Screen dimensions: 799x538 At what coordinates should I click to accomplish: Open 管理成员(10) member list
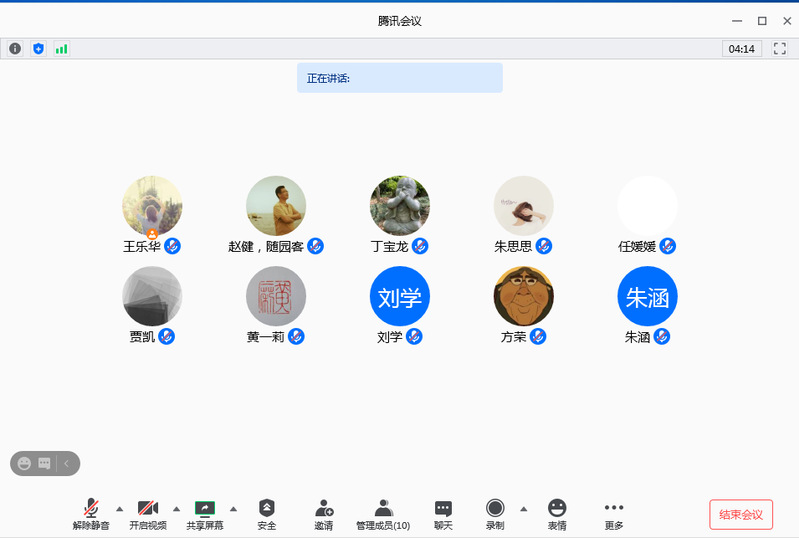click(383, 514)
